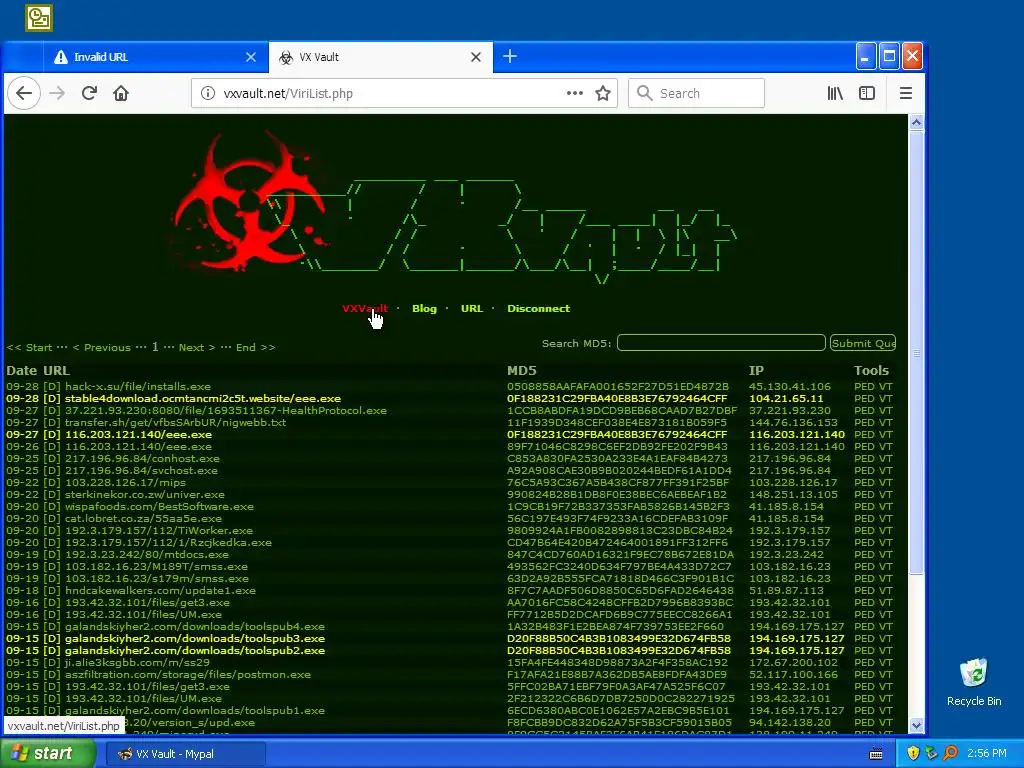Click the magnifier tray icon
This screenshot has height=768, width=1024.
pyautogui.click(x=950, y=753)
